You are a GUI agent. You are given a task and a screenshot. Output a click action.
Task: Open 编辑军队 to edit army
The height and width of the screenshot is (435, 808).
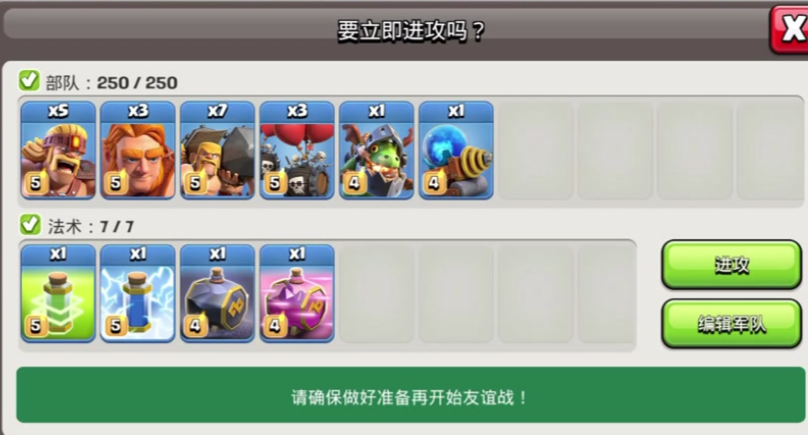tap(731, 324)
